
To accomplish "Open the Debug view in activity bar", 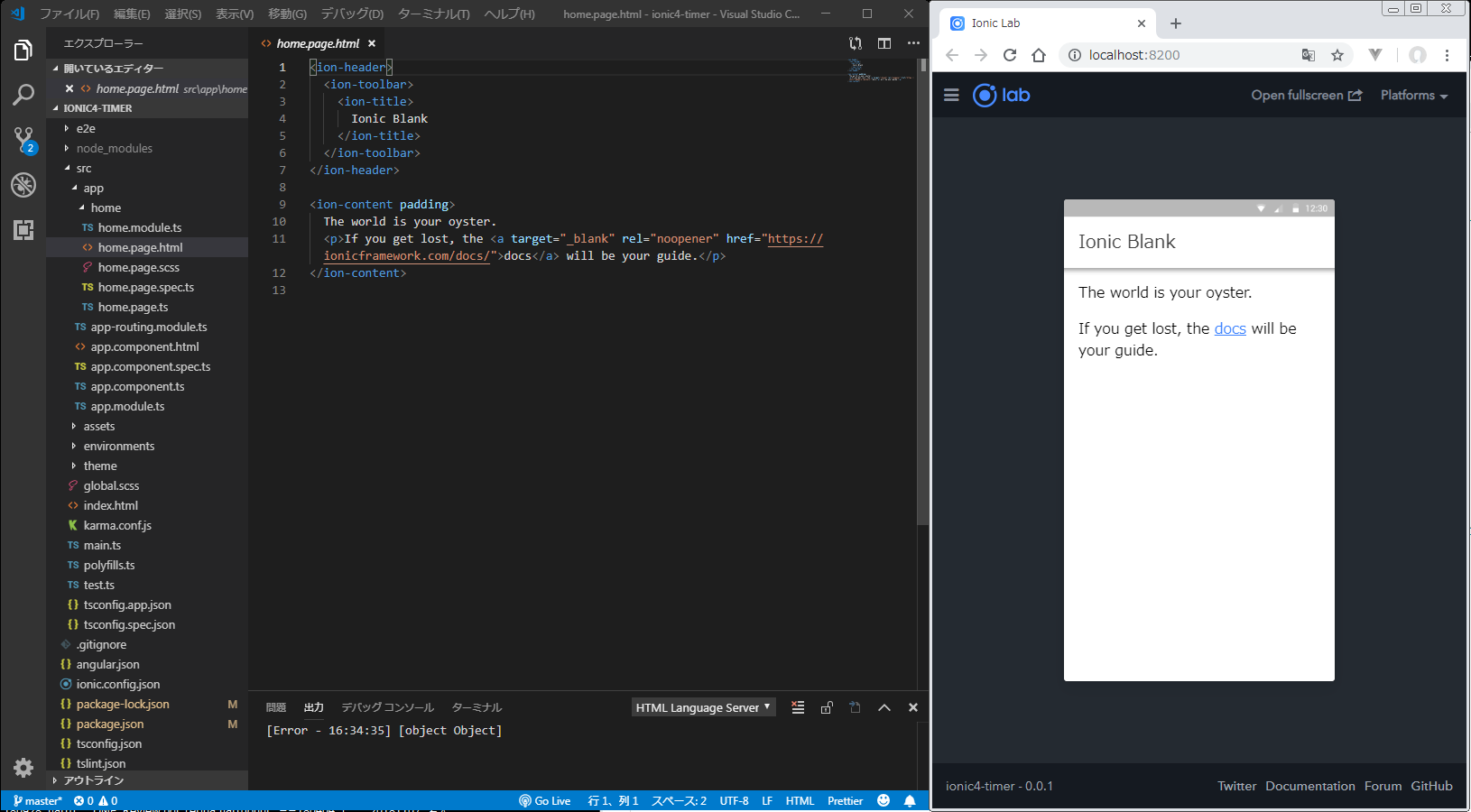I will [23, 185].
